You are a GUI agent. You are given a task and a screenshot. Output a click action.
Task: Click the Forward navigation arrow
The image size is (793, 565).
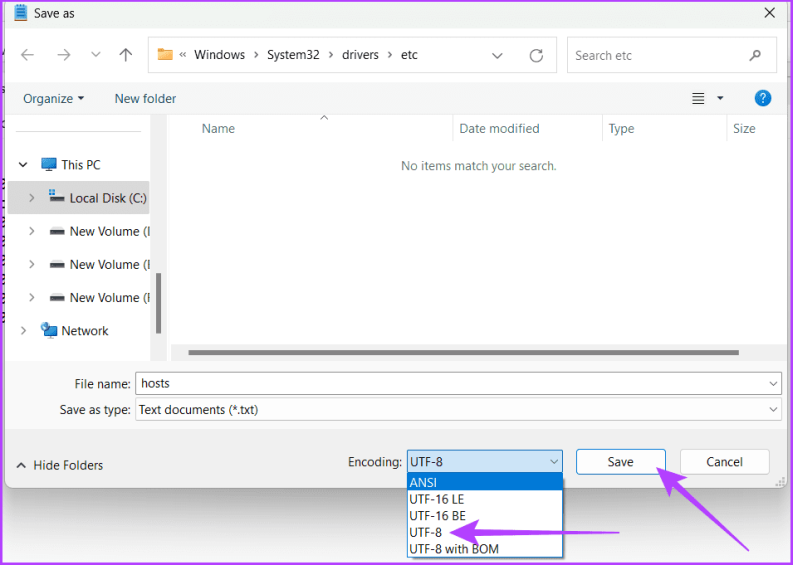(62, 55)
